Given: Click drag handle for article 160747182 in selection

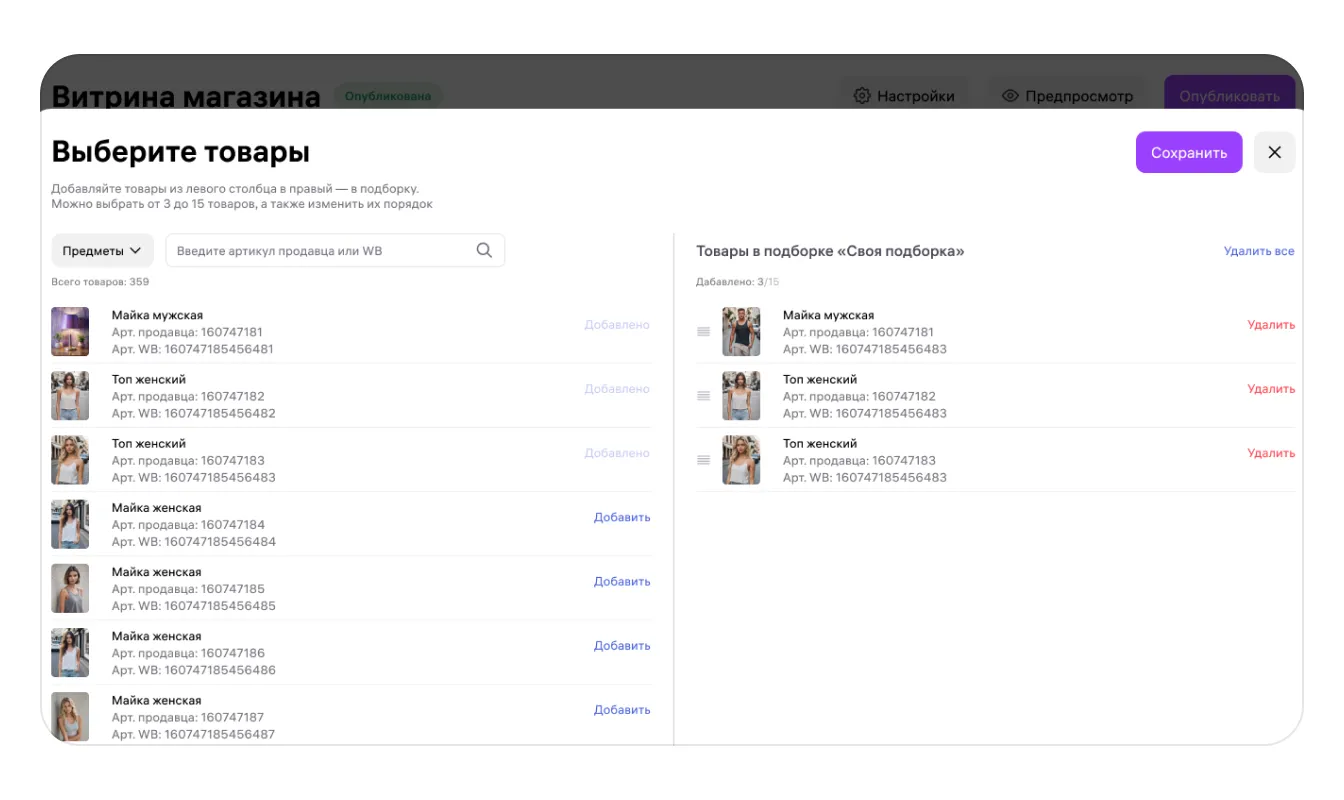Looking at the screenshot, I should tap(703, 396).
